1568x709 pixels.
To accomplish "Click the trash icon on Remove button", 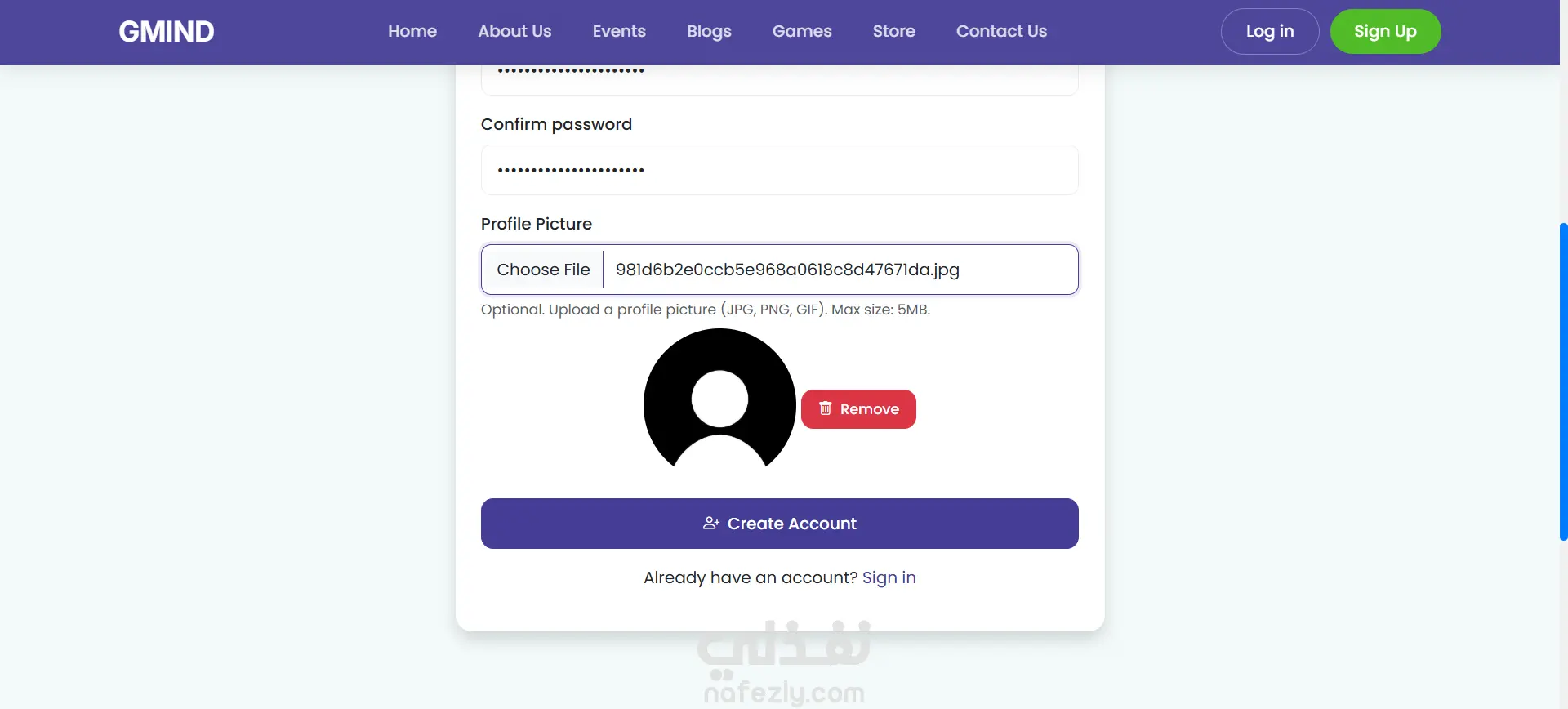I will tap(826, 408).
